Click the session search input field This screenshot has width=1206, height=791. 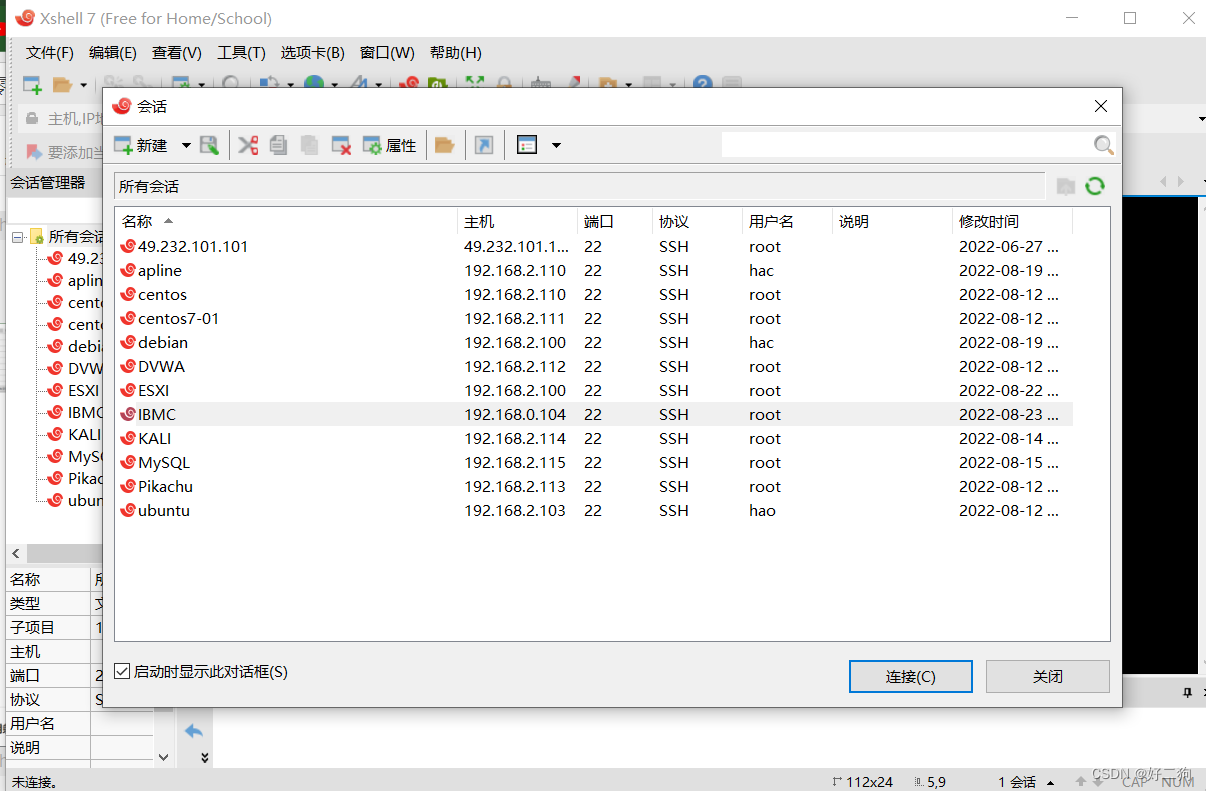tap(906, 145)
